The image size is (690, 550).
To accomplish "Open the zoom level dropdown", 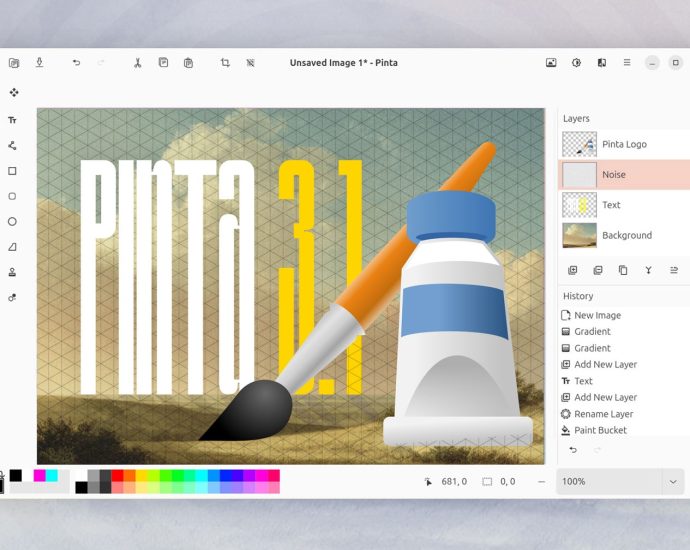I will [672, 481].
